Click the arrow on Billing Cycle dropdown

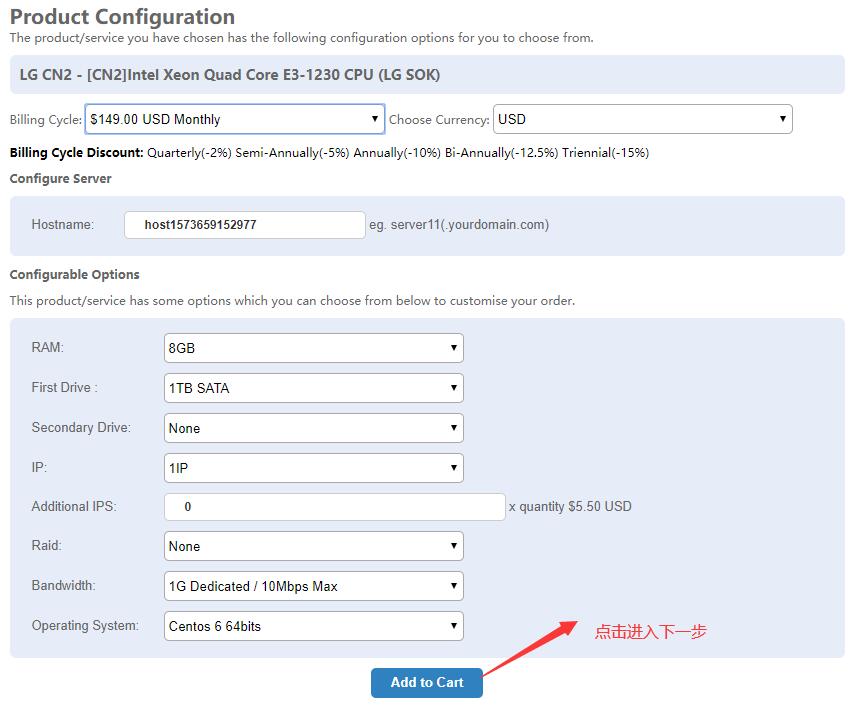click(375, 119)
